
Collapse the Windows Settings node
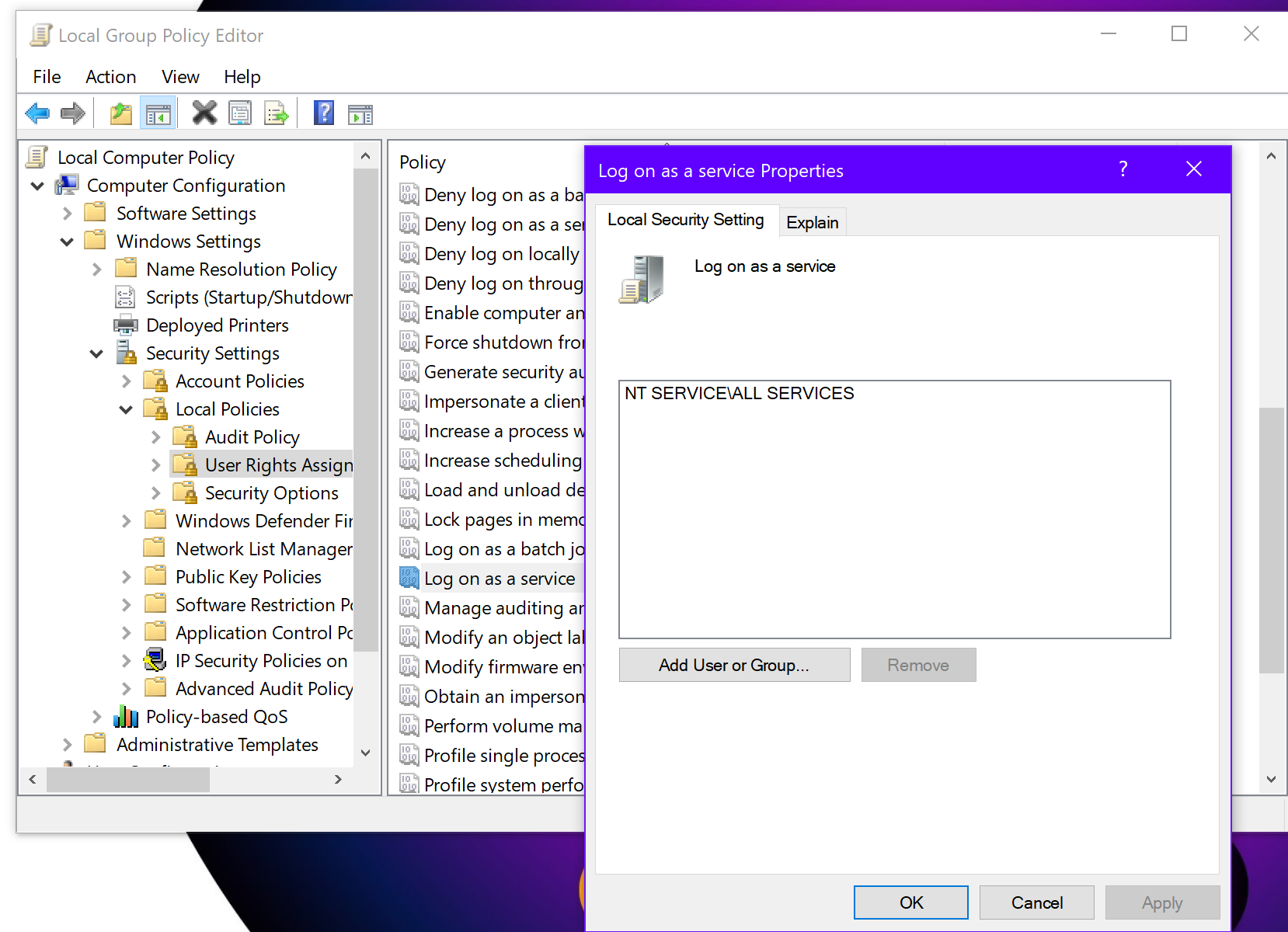click(67, 242)
